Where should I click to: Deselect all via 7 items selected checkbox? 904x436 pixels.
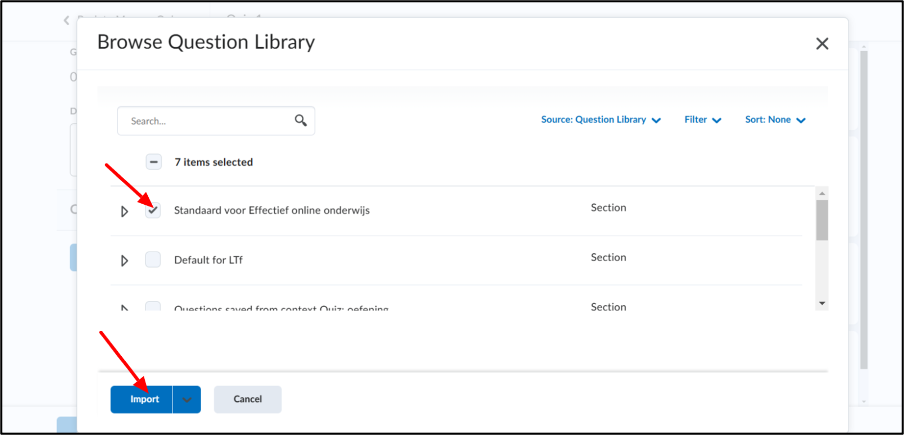153,162
